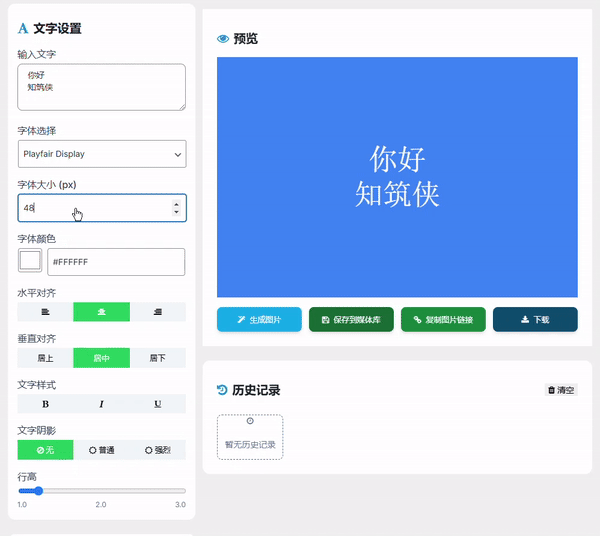Decrease font size with down stepper arrow
The width and height of the screenshot is (600, 536).
(x=176, y=212)
